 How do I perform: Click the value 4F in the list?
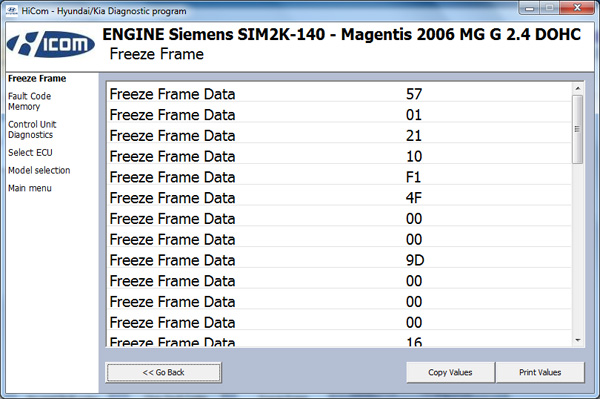[x=414, y=198]
